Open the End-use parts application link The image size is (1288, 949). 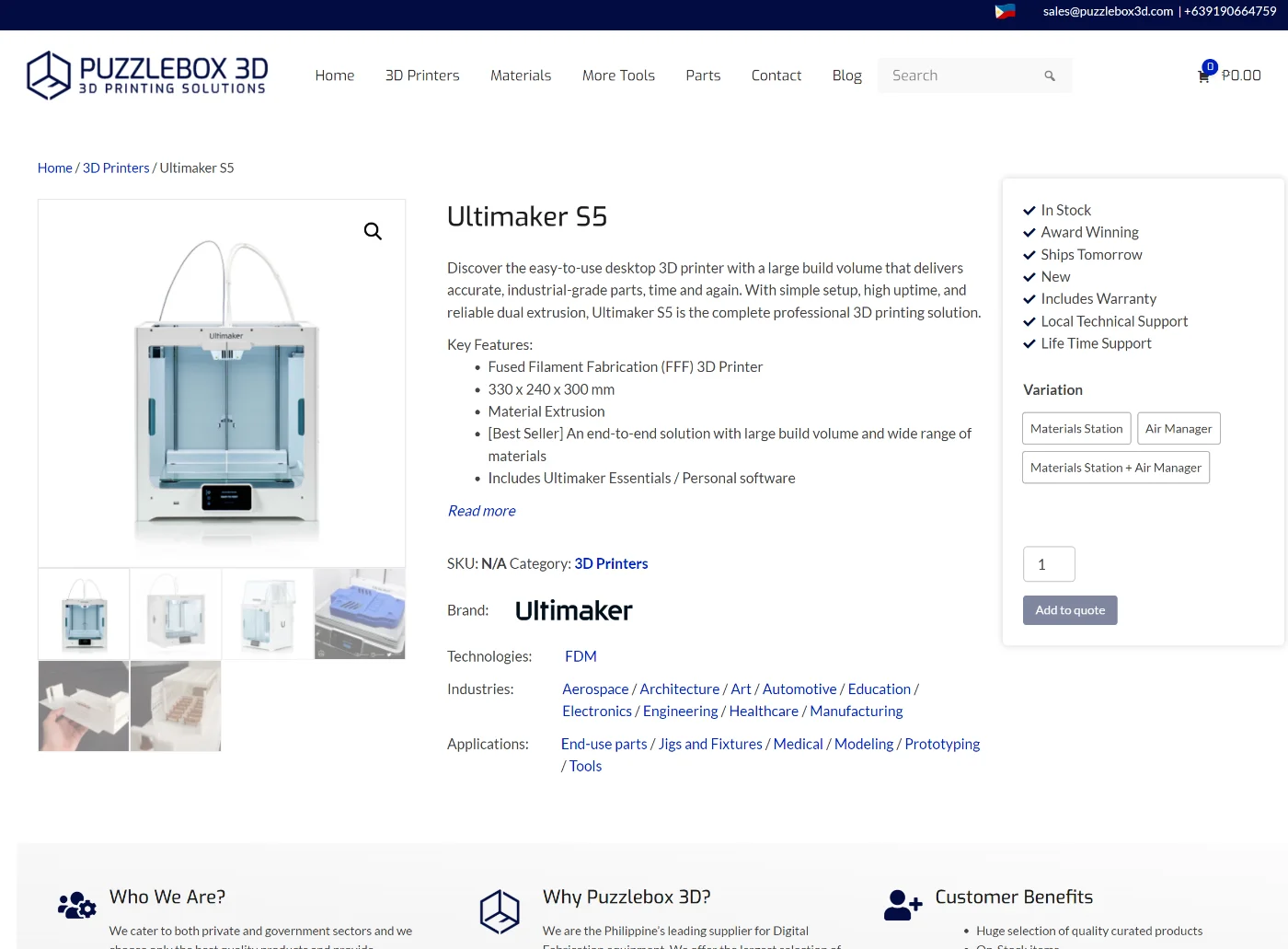click(604, 744)
